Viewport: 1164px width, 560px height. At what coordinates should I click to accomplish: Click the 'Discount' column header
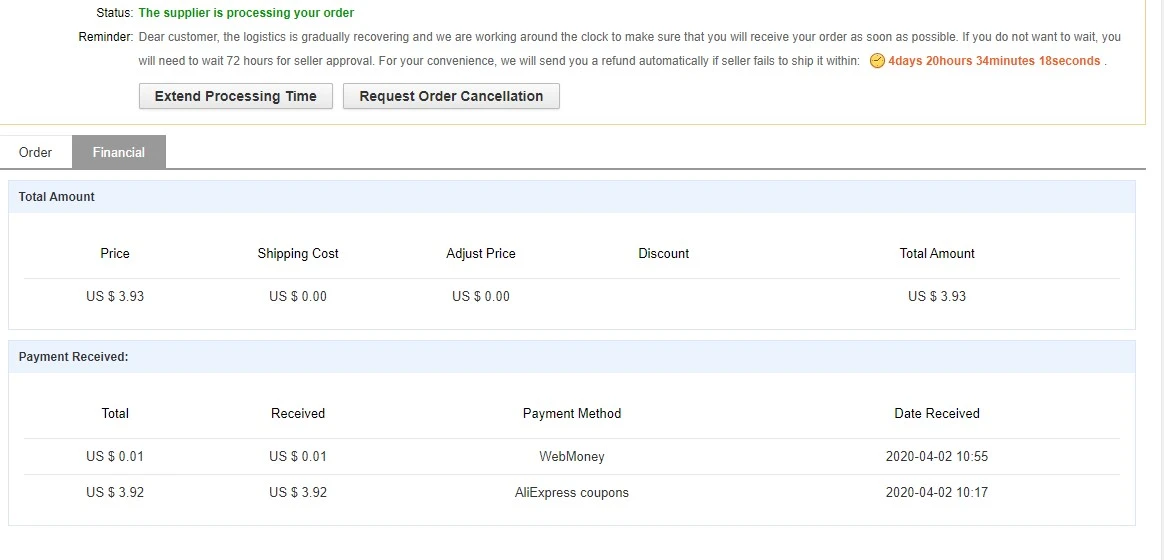(664, 253)
